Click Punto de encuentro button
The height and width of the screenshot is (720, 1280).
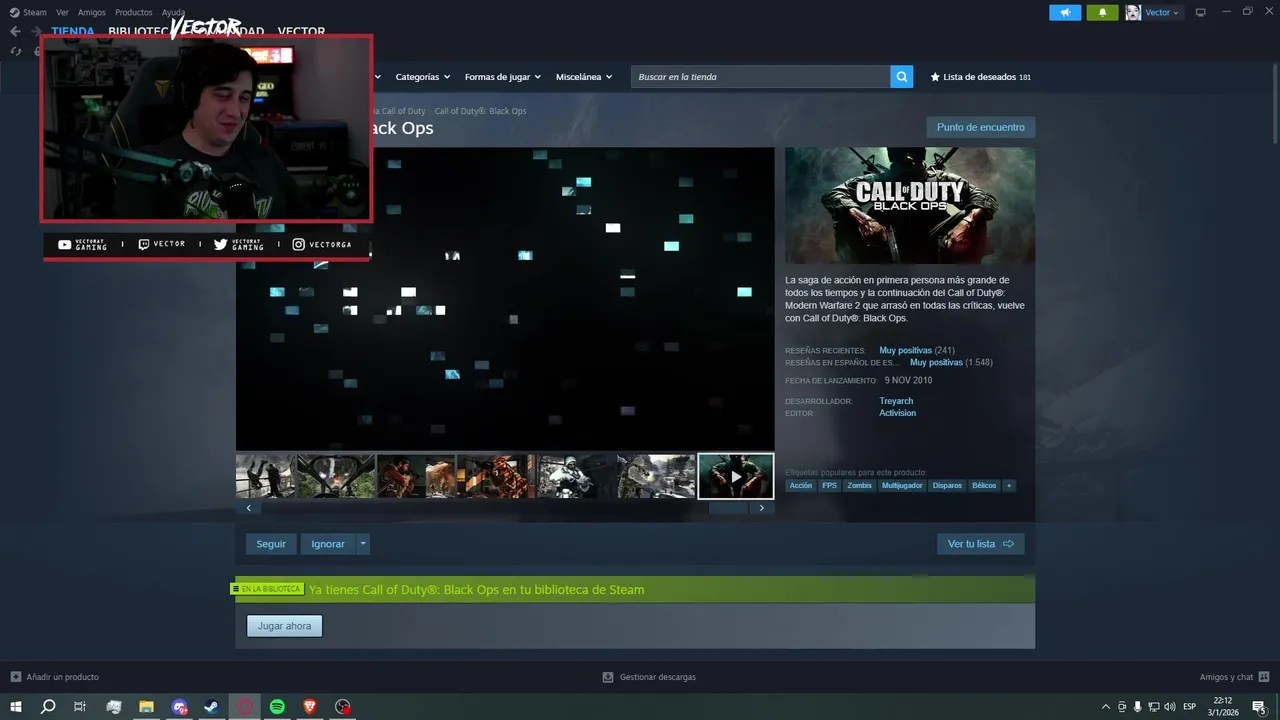(981, 127)
